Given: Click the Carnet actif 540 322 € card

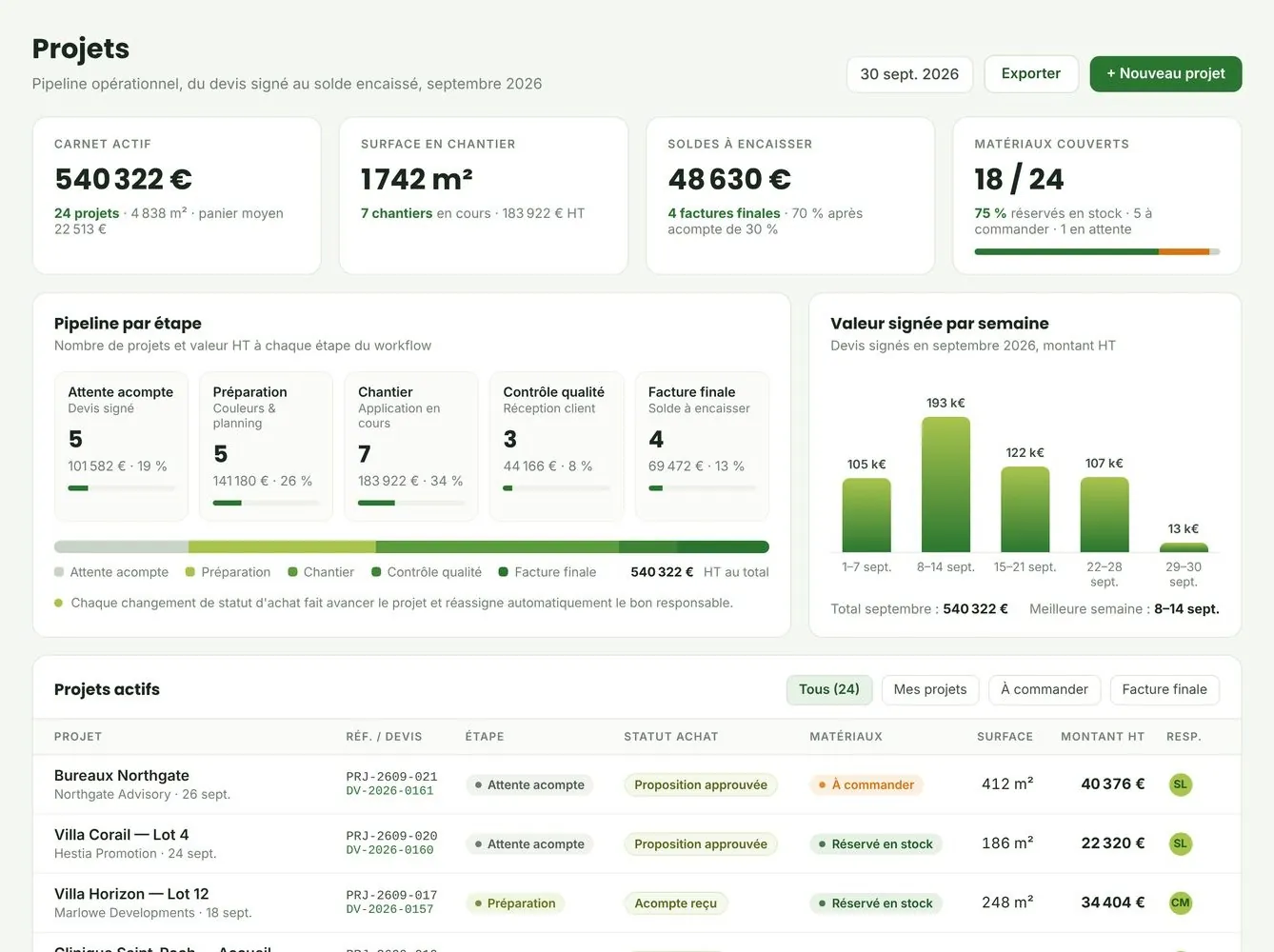Looking at the screenshot, I should (177, 196).
